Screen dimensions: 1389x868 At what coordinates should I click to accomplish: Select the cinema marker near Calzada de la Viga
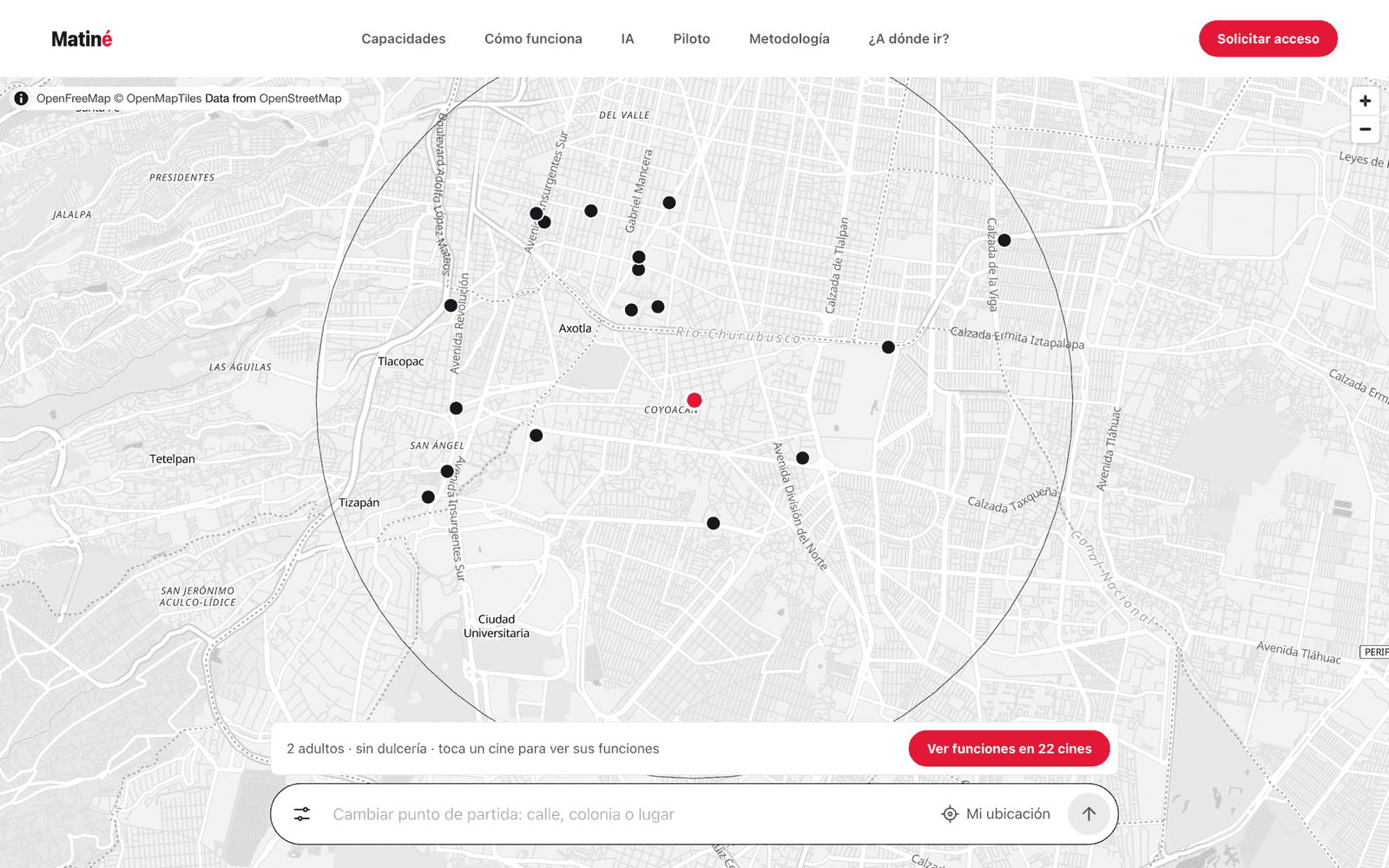click(x=1004, y=240)
